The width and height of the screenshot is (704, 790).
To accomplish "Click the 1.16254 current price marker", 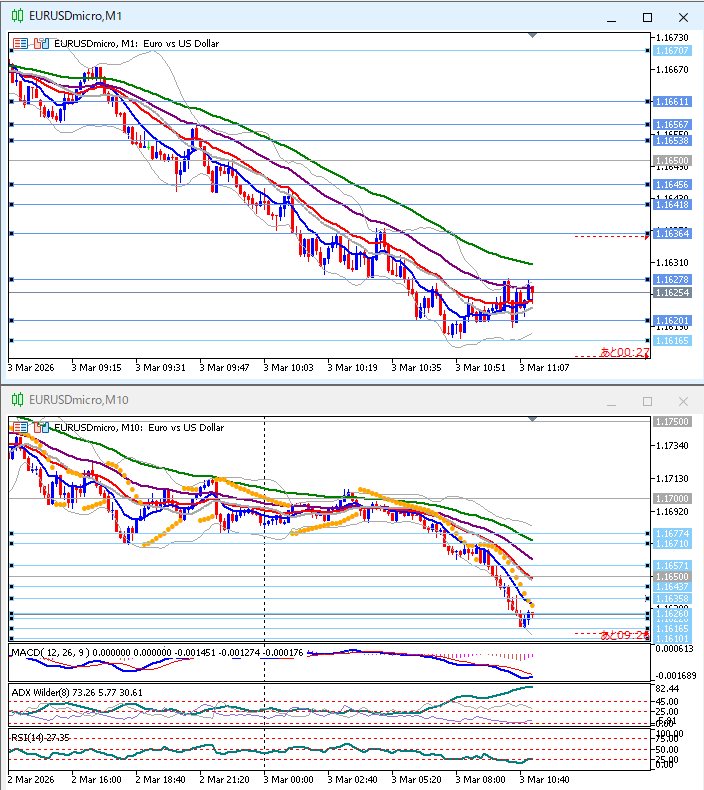I will tap(671, 293).
